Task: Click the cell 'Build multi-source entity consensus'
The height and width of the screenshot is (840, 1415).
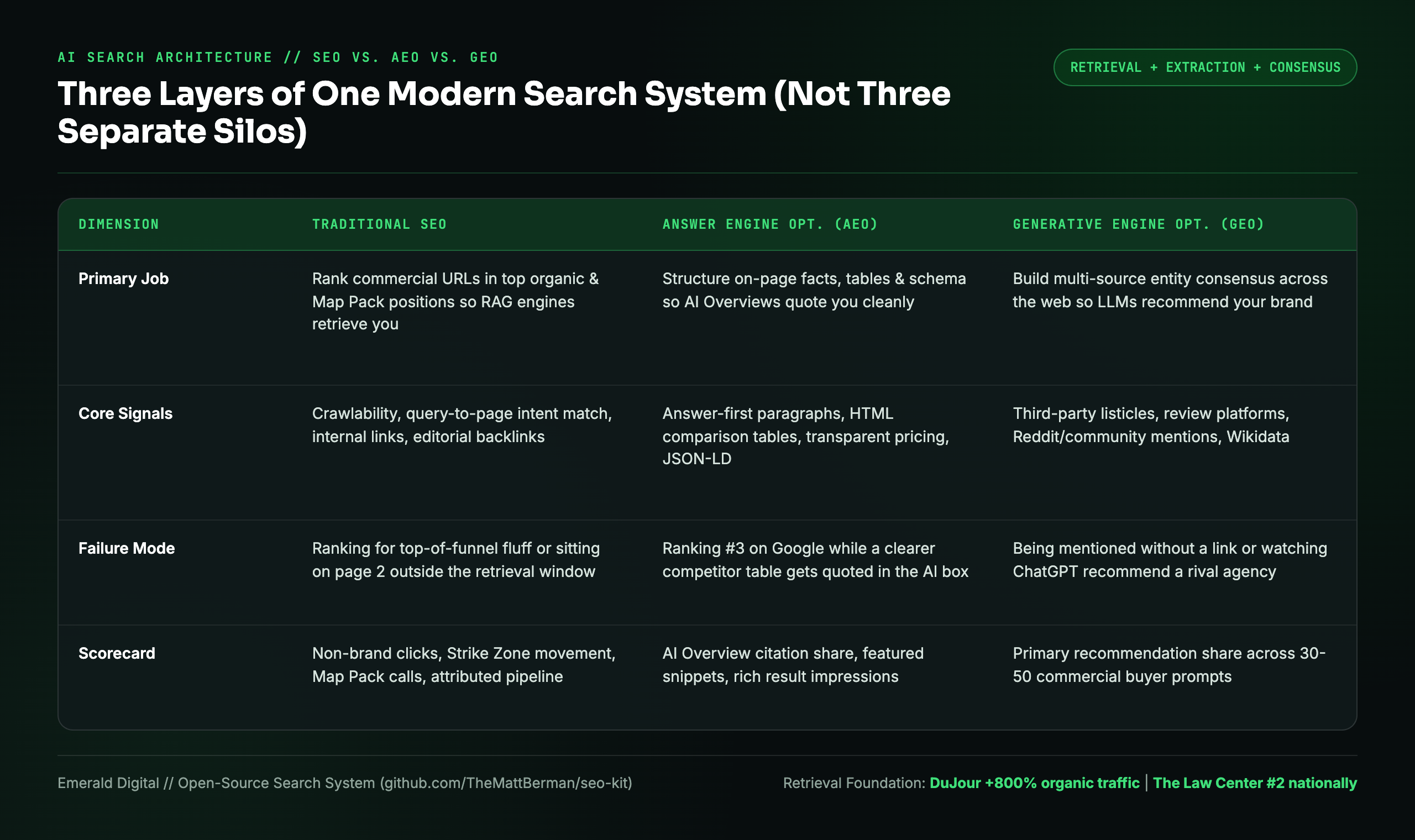Action: pyautogui.click(x=1170, y=290)
